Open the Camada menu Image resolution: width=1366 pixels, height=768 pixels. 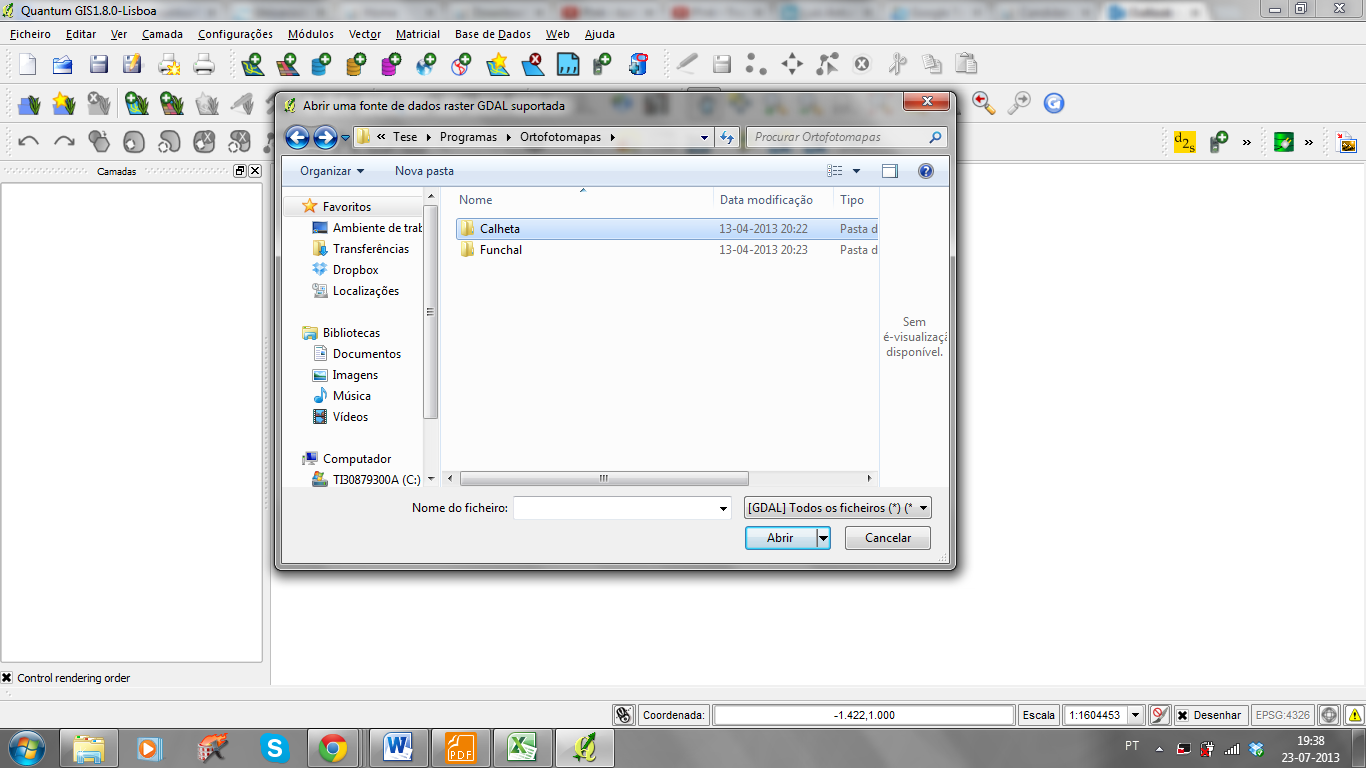point(162,34)
